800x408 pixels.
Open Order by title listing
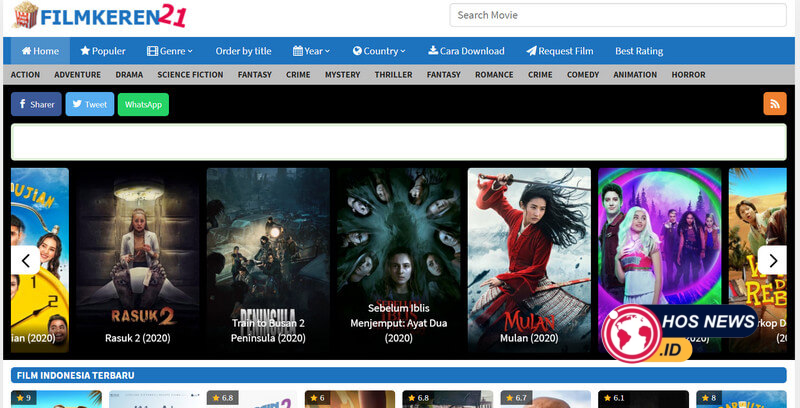243,51
